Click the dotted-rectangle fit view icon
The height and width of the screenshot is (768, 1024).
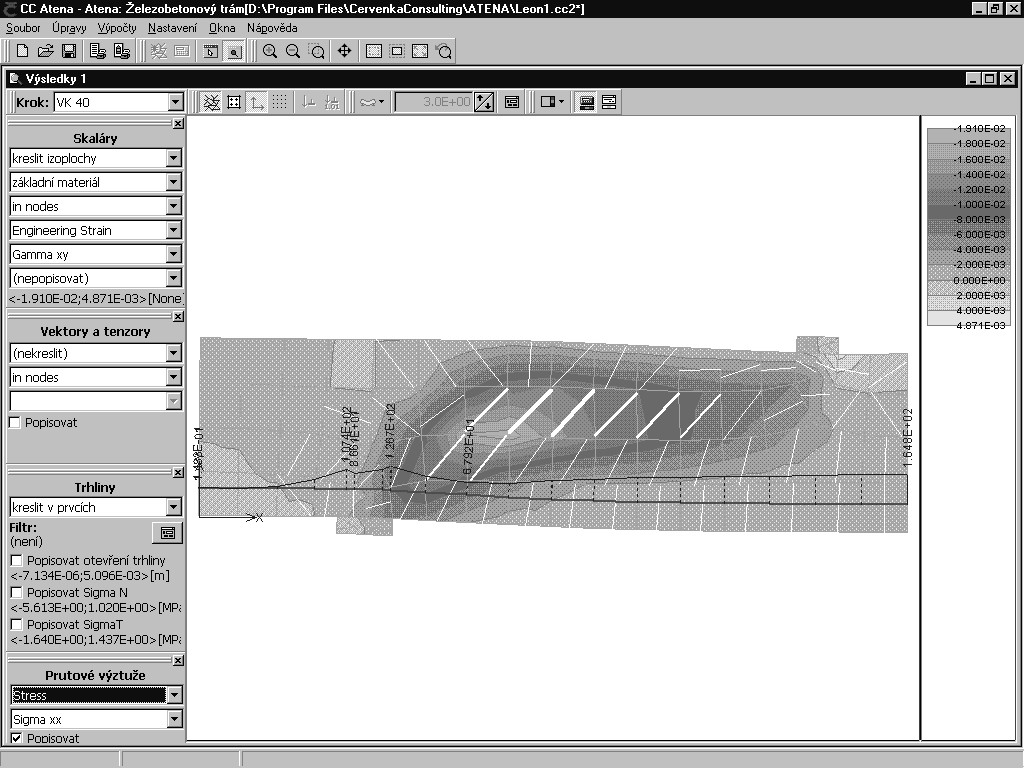point(374,51)
